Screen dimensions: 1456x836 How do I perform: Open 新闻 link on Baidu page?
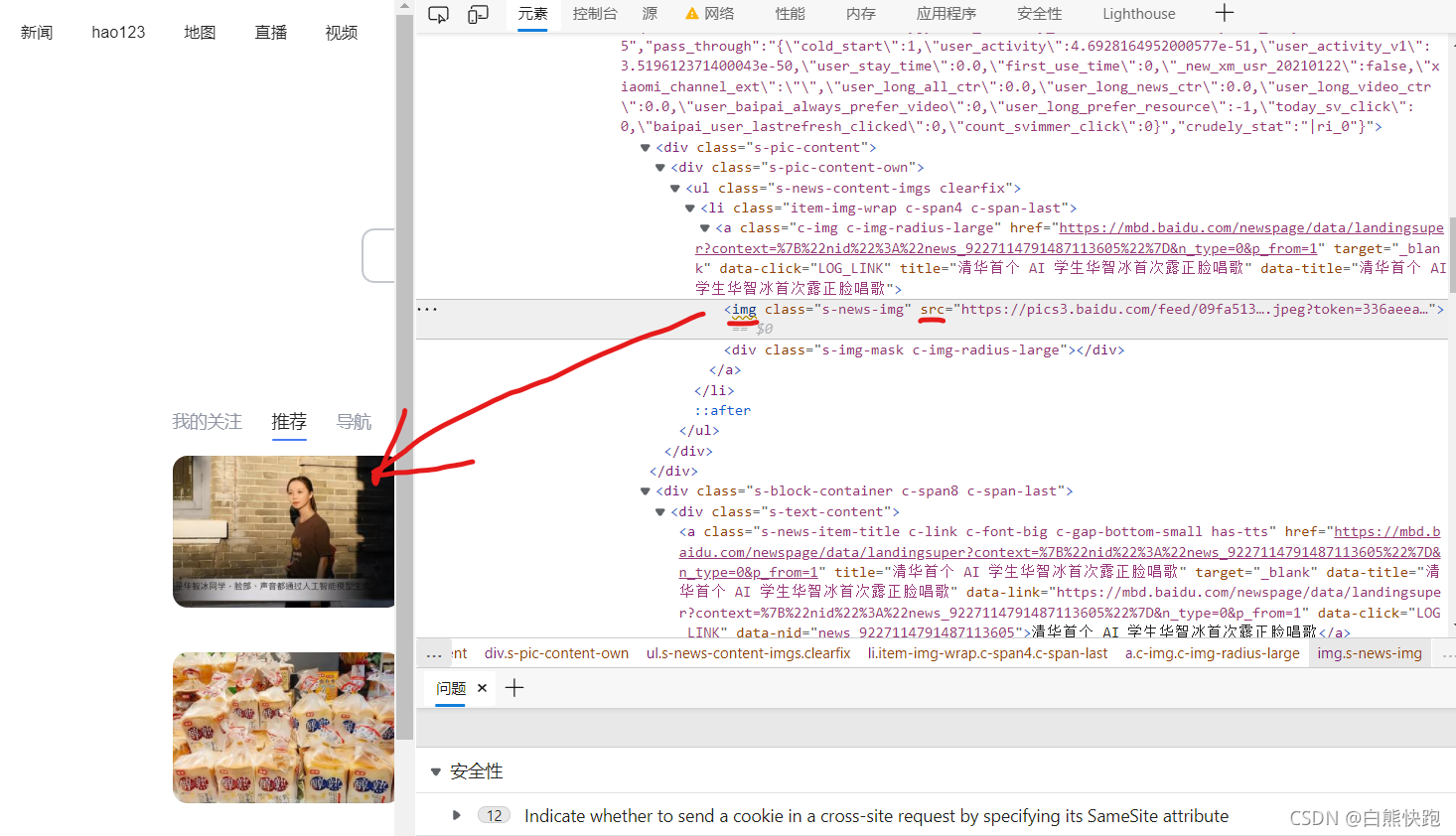point(37,33)
